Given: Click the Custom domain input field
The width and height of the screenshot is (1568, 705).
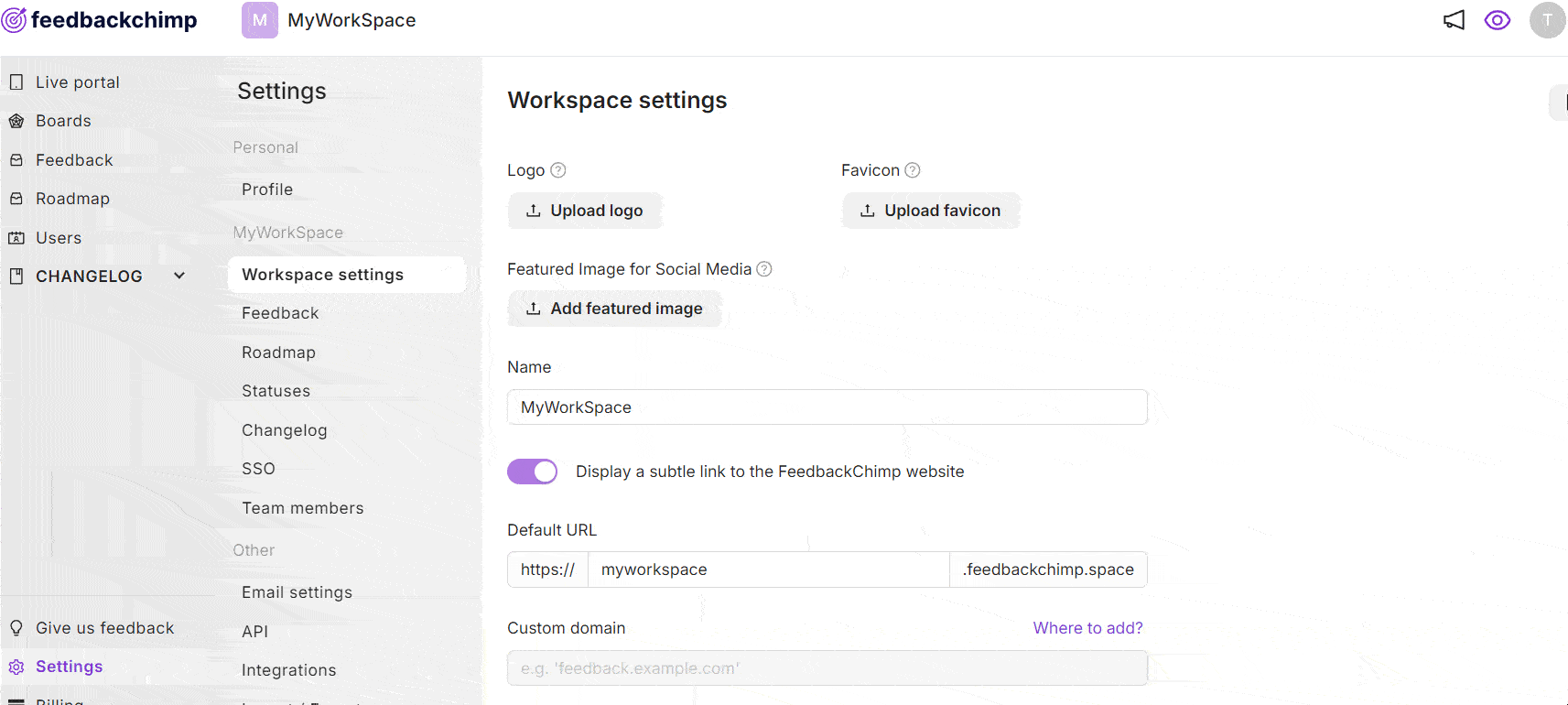Looking at the screenshot, I should coord(827,668).
